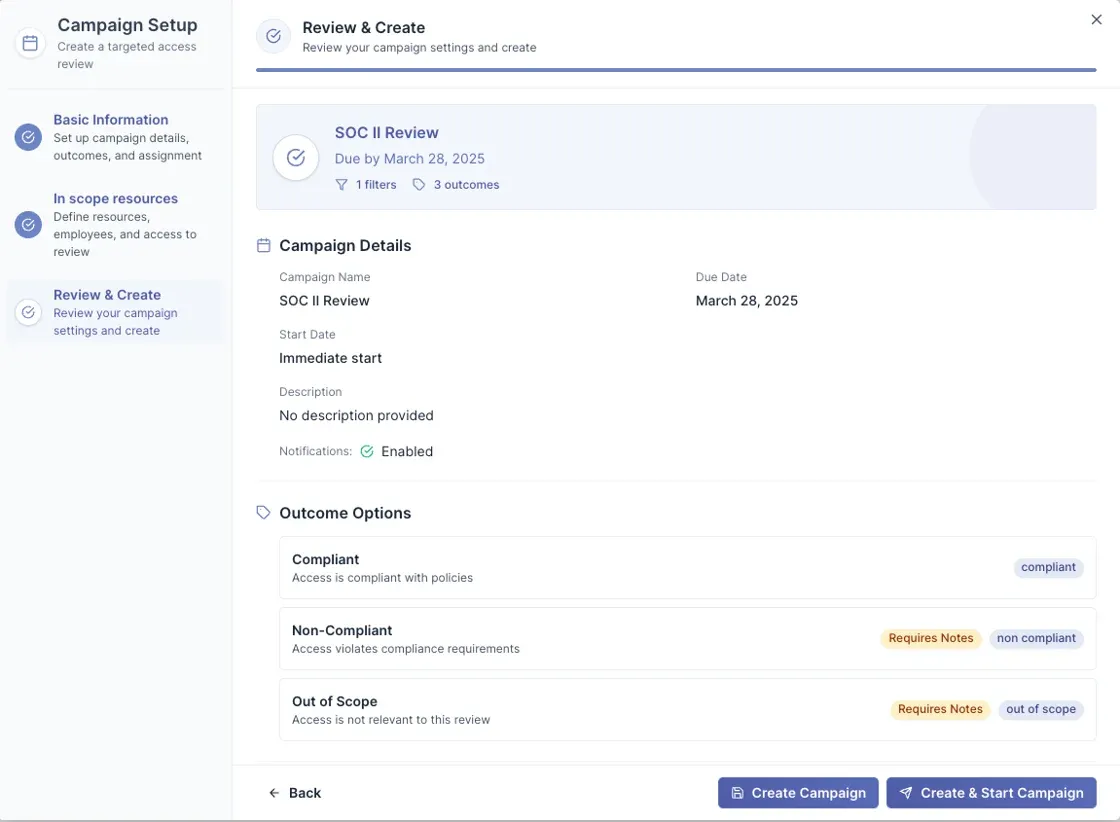Click the In scope resources checkmark icon
The height and width of the screenshot is (822, 1120).
[28, 224]
